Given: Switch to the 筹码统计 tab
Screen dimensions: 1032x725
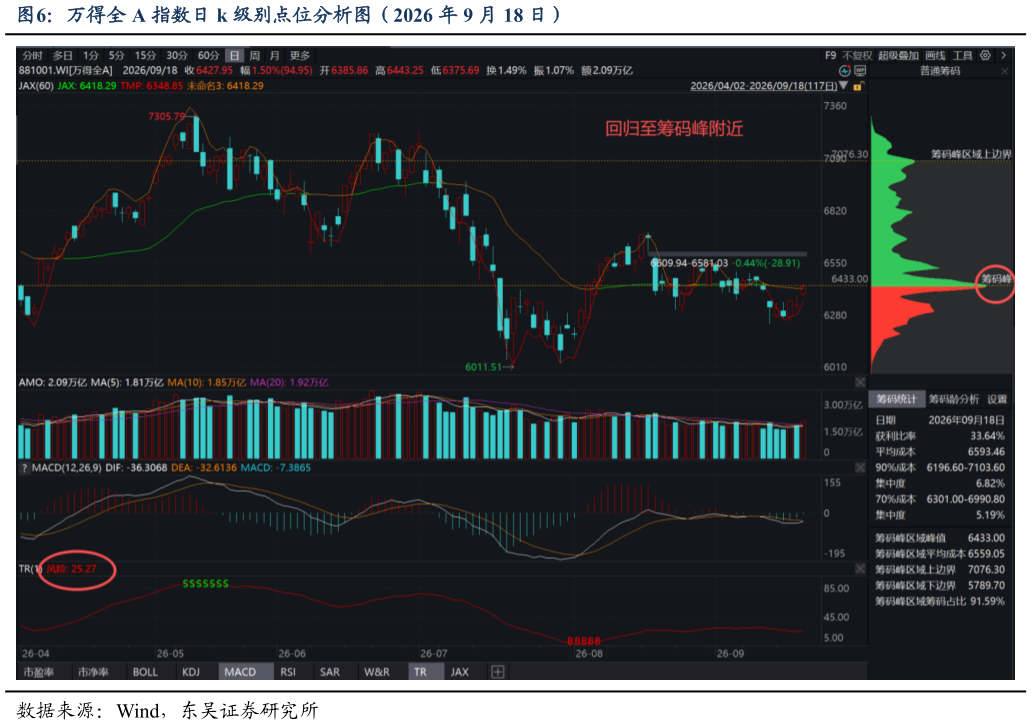Looking at the screenshot, I should point(896,399).
